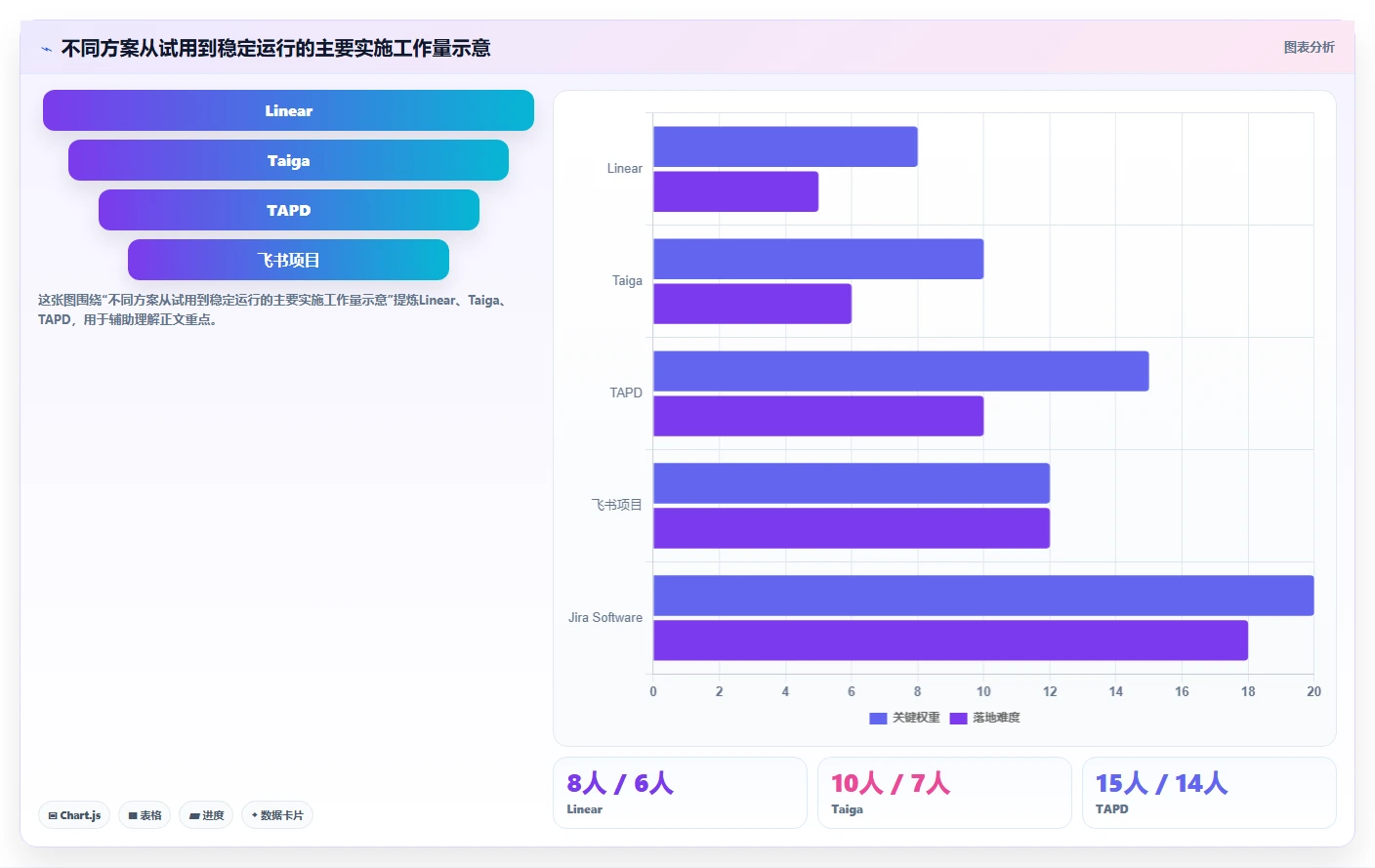Viewport: 1375px width, 868px height.
Task: Click Taiga 落地难度 bar in chart
Action: pos(752,304)
